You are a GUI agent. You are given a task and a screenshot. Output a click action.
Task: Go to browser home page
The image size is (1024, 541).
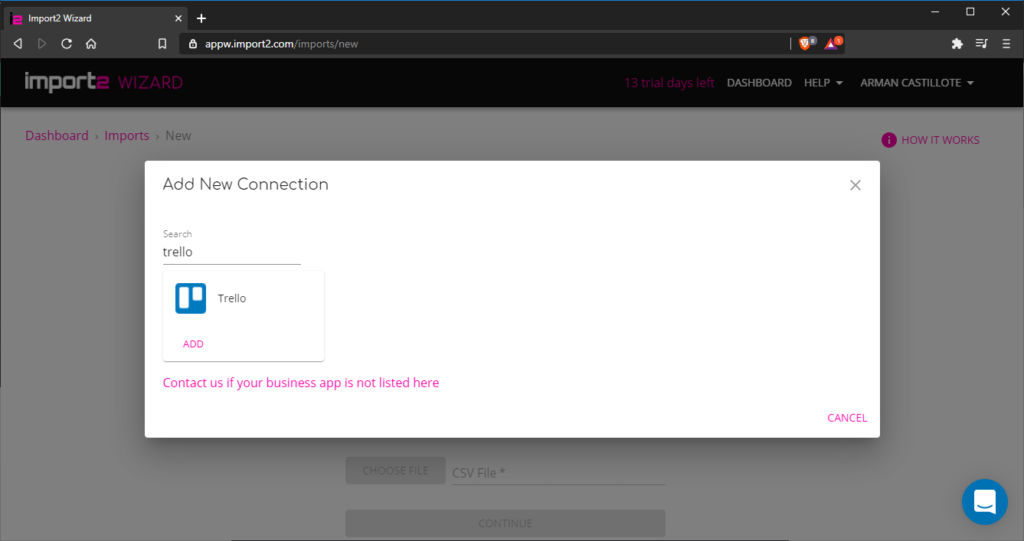click(91, 44)
